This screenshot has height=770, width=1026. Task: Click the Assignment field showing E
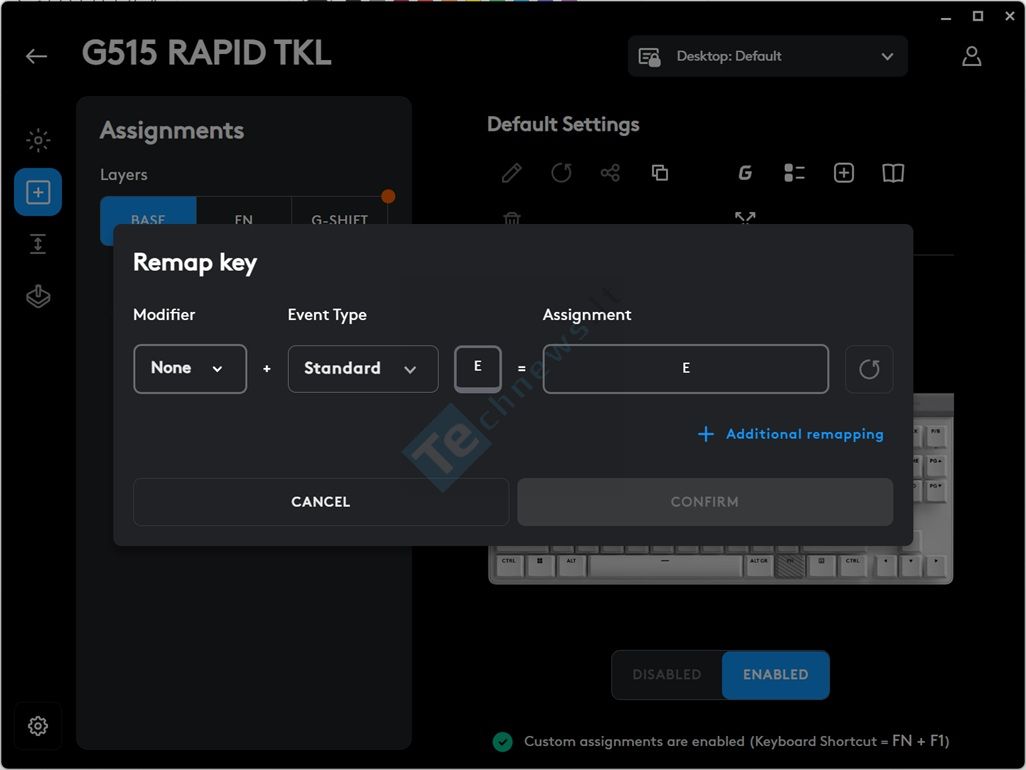685,369
